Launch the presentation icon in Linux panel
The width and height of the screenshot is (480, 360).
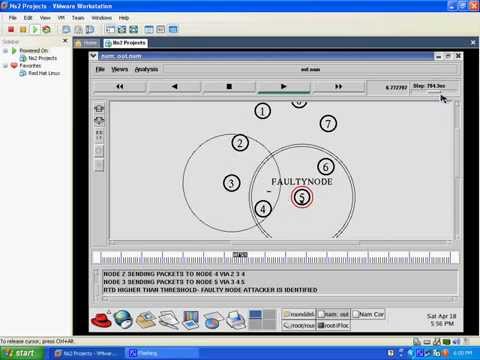click(191, 319)
